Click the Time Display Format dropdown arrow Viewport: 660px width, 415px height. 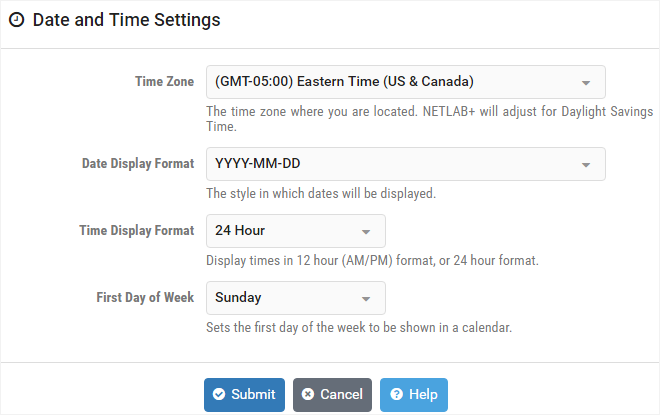[366, 231]
